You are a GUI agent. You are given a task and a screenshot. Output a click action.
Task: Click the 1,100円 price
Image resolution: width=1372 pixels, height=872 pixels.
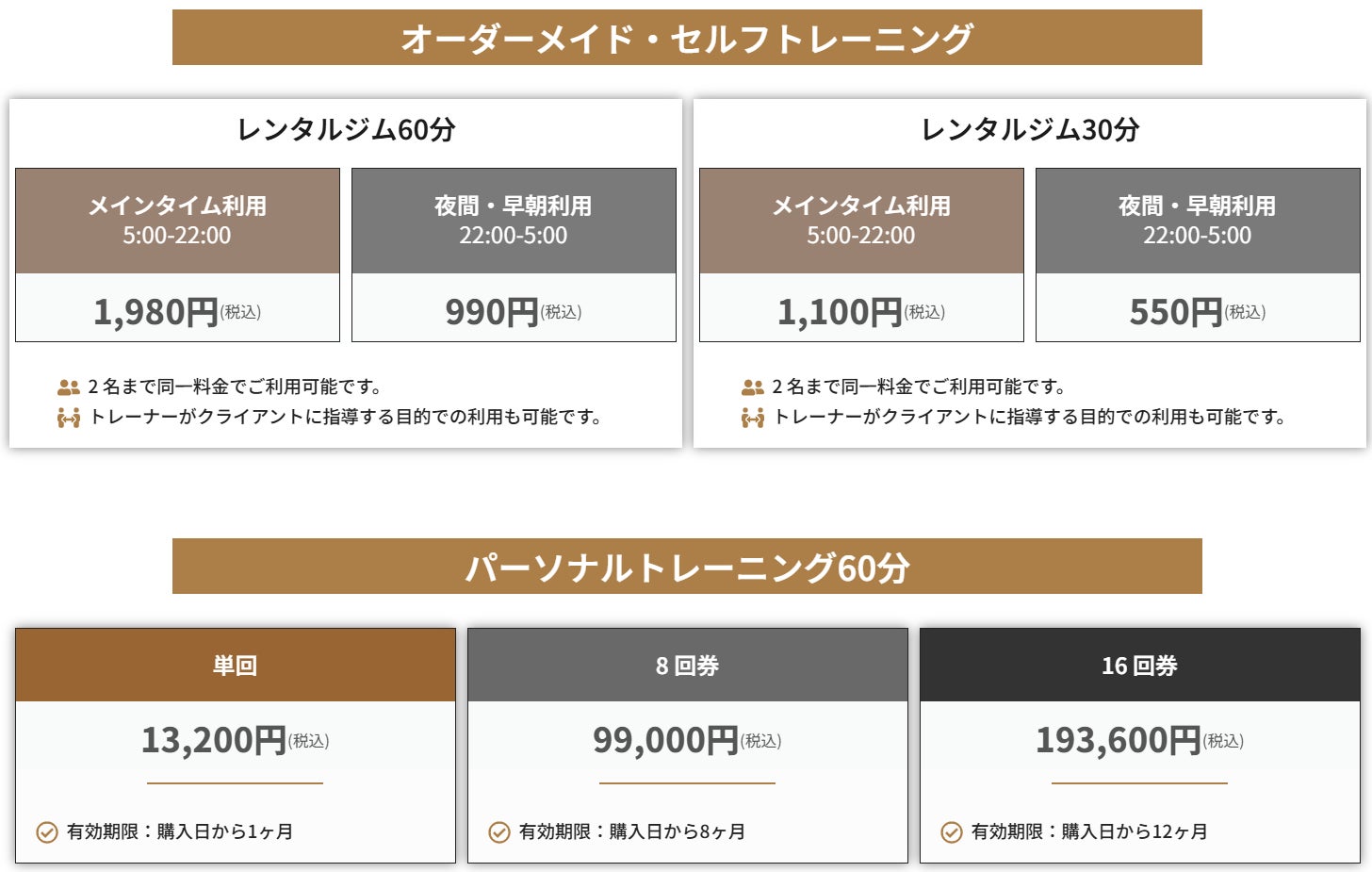coord(841,312)
